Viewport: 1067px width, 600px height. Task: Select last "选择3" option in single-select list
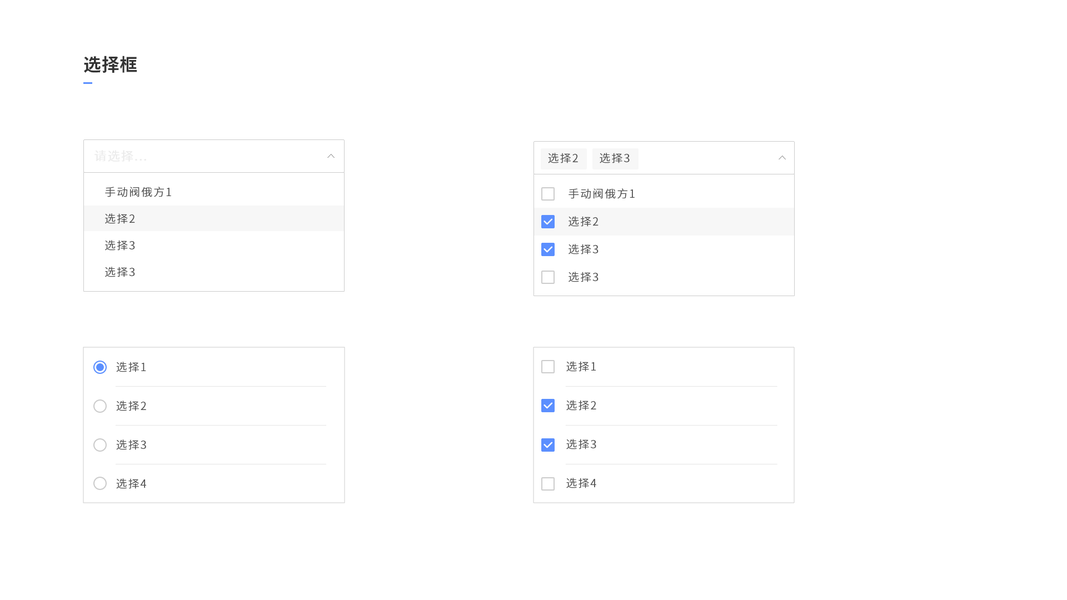tap(120, 272)
